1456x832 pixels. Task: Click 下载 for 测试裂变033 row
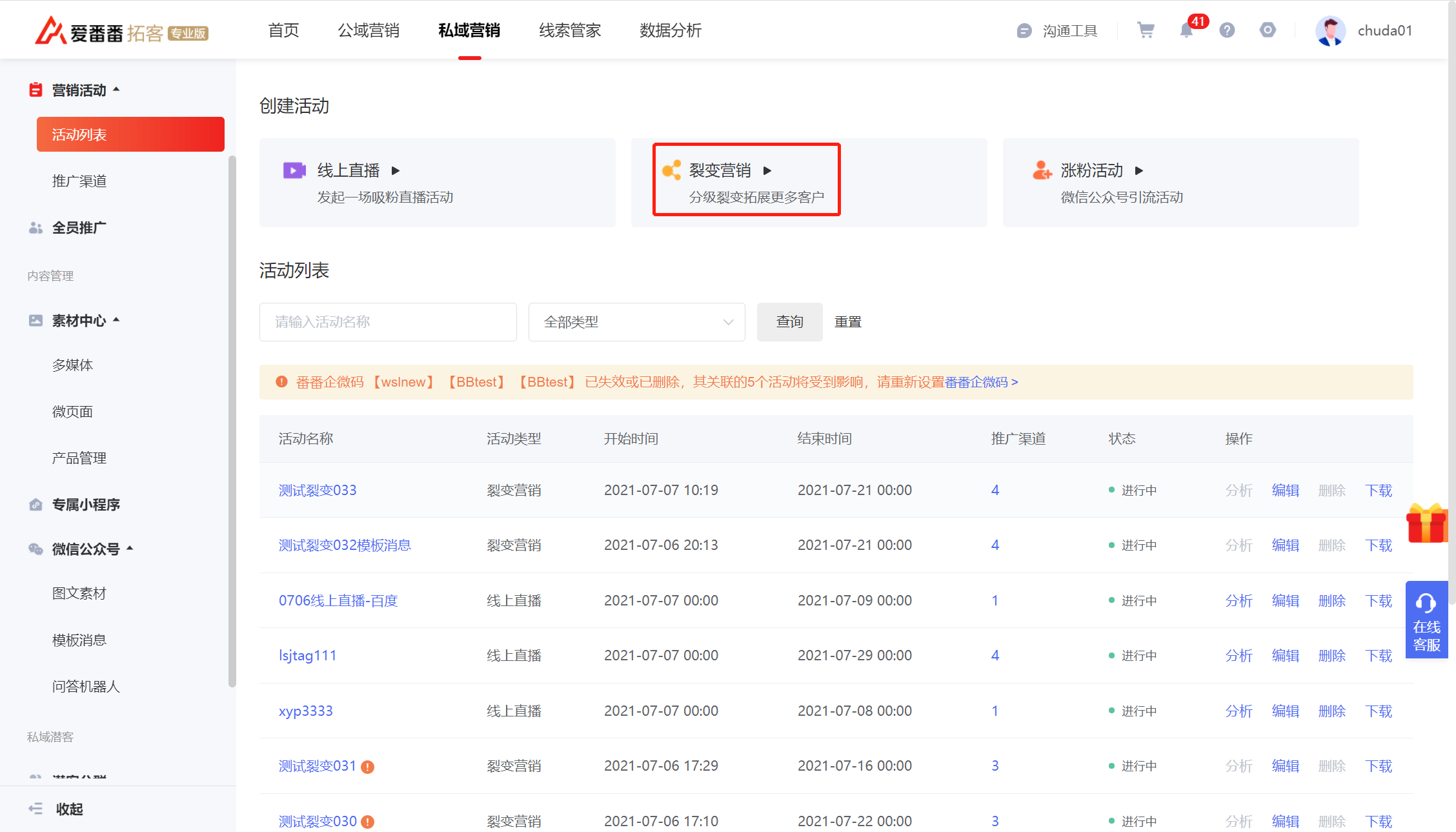click(1379, 491)
